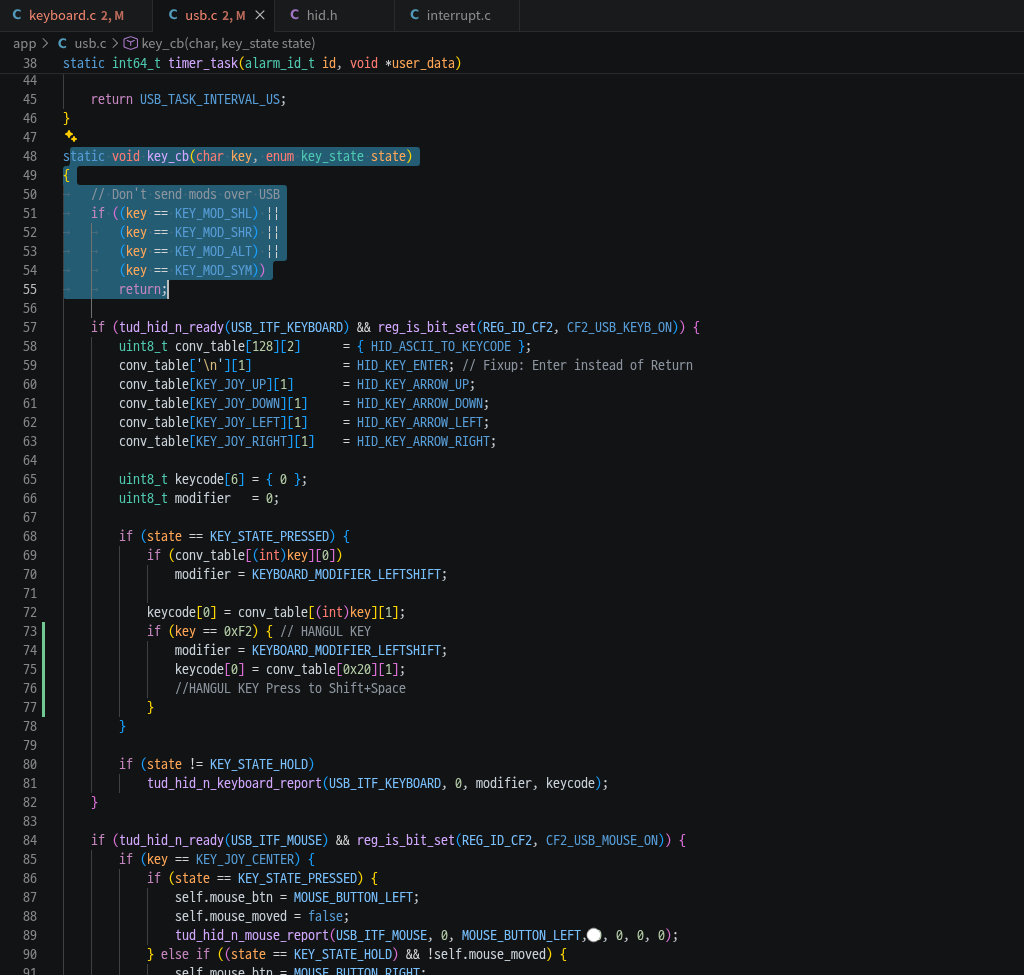Click '//HANGUL KEY Press to Shift+Space' comment
The image size is (1024, 975).
pos(290,688)
